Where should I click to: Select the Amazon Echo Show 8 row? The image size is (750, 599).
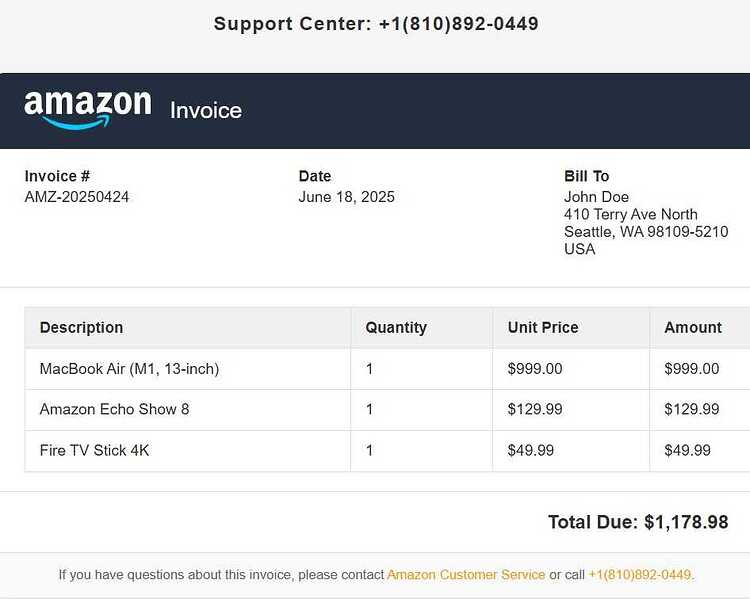[387, 410]
